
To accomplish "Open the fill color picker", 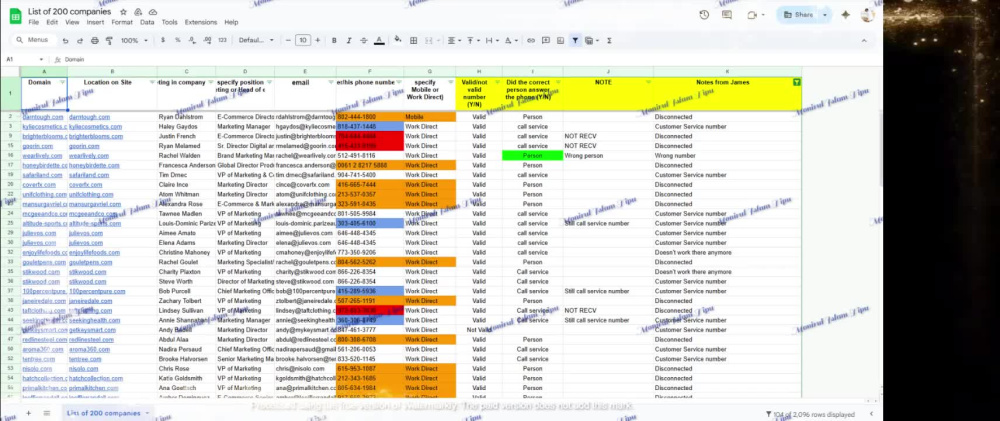I will pyautogui.click(x=398, y=40).
